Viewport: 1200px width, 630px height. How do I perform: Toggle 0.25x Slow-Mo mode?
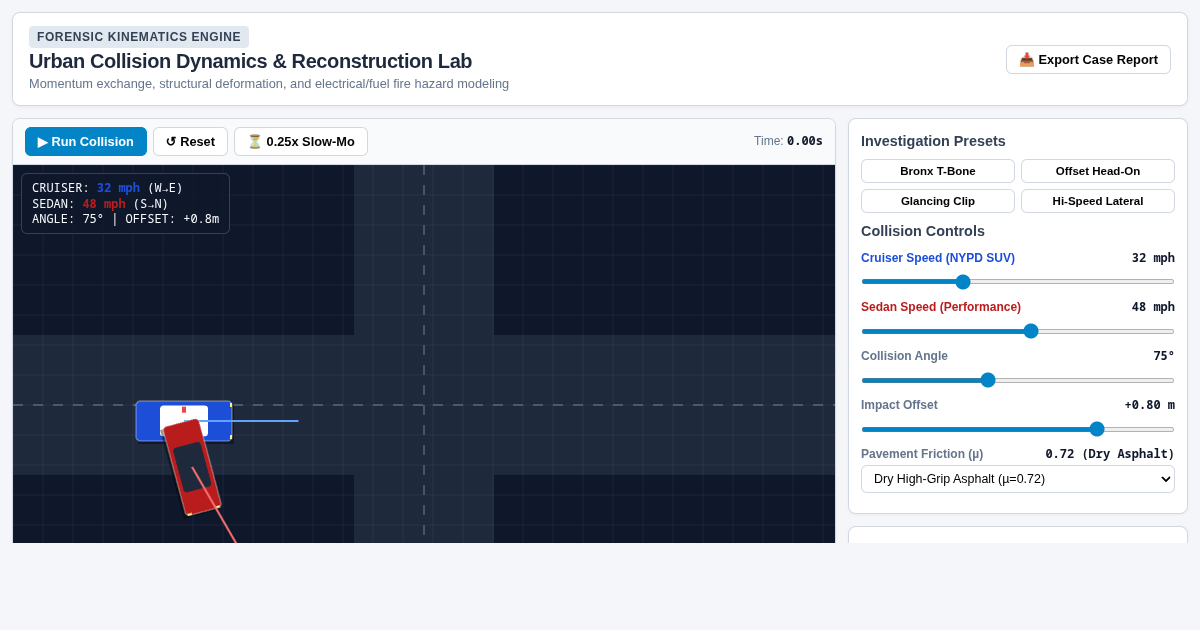(301, 142)
